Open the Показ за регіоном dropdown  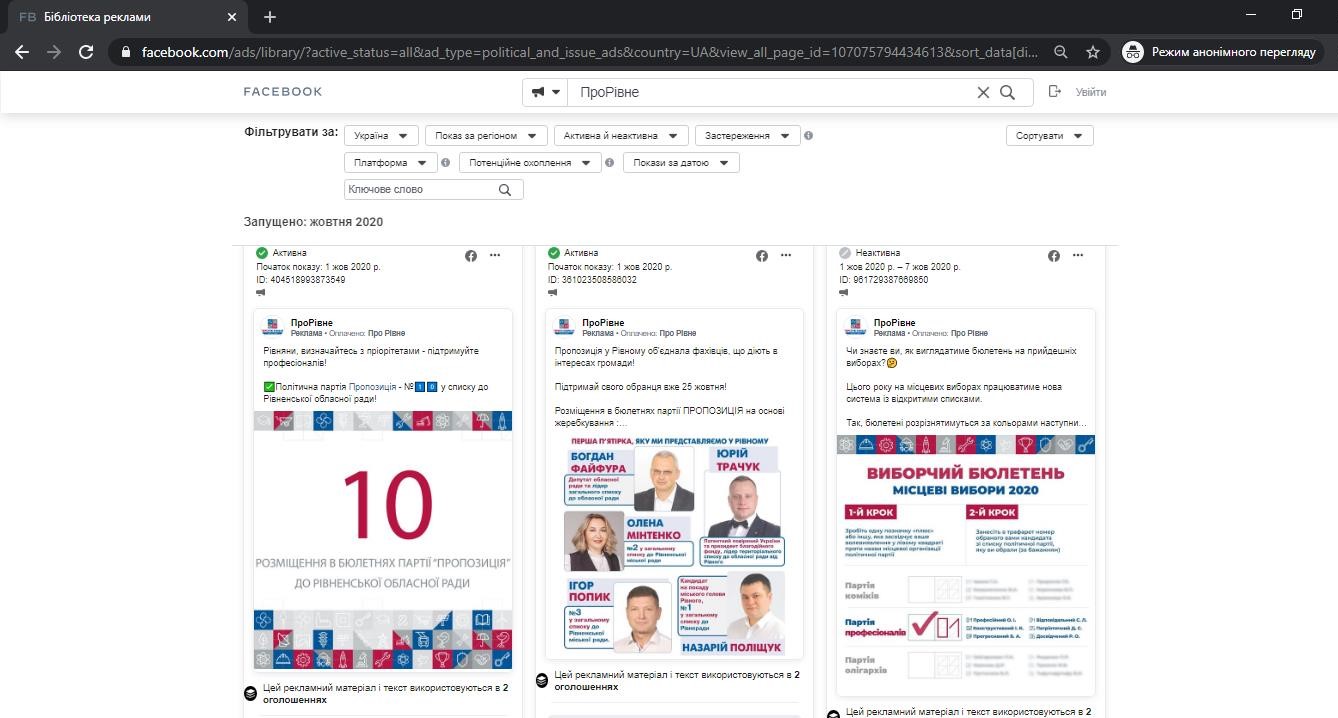tap(486, 136)
